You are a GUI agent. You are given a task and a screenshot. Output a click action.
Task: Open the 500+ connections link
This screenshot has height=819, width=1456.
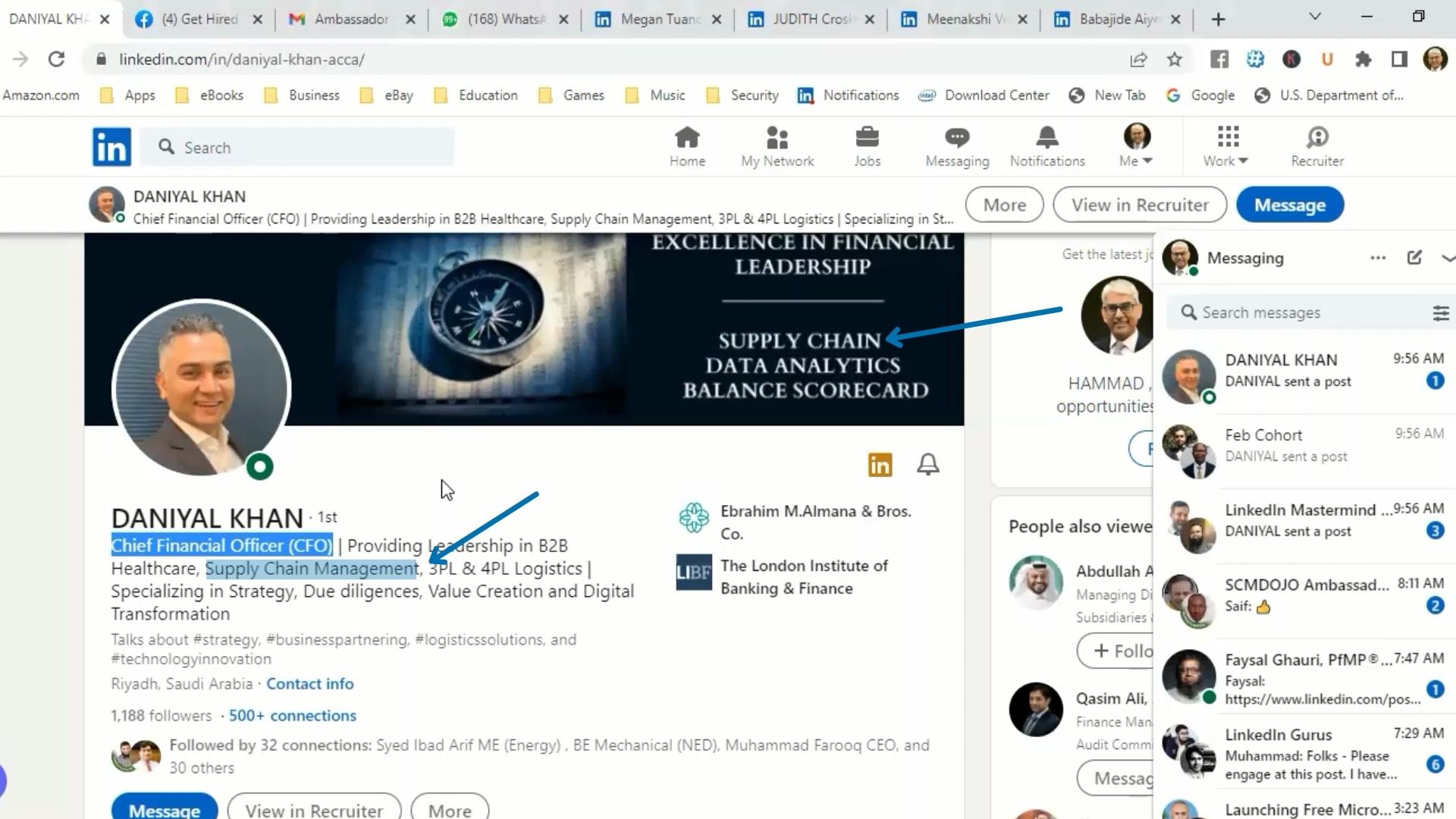click(x=292, y=716)
